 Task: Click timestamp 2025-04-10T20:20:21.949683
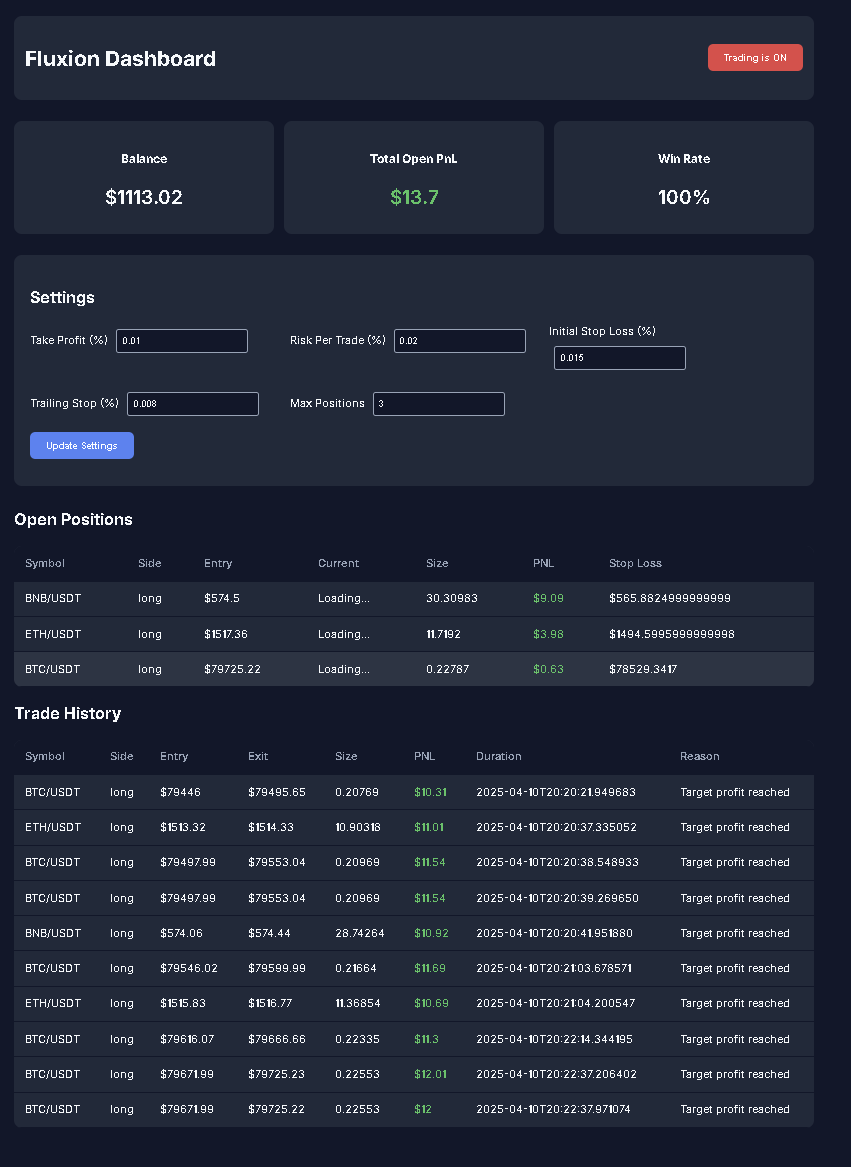pos(555,791)
